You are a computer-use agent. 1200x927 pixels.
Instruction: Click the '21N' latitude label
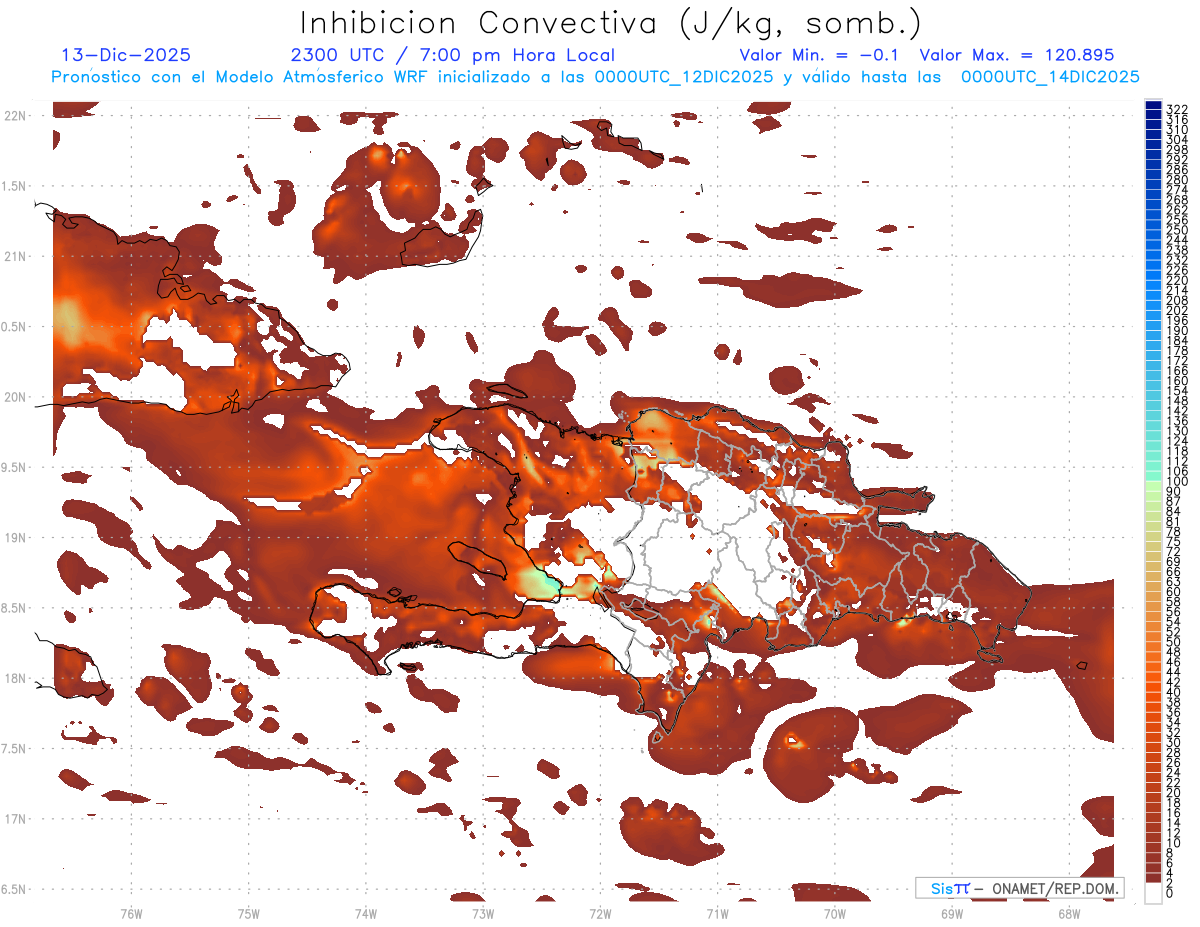tap(14, 256)
